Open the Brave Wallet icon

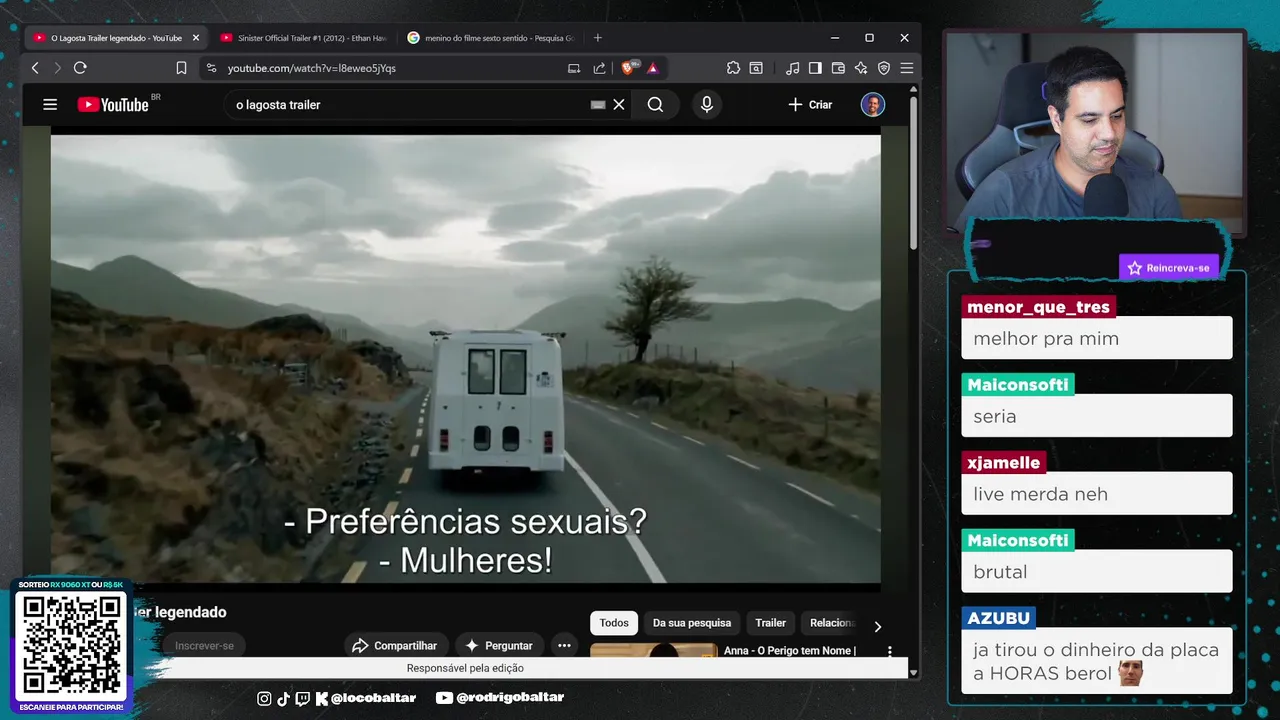coord(838,68)
